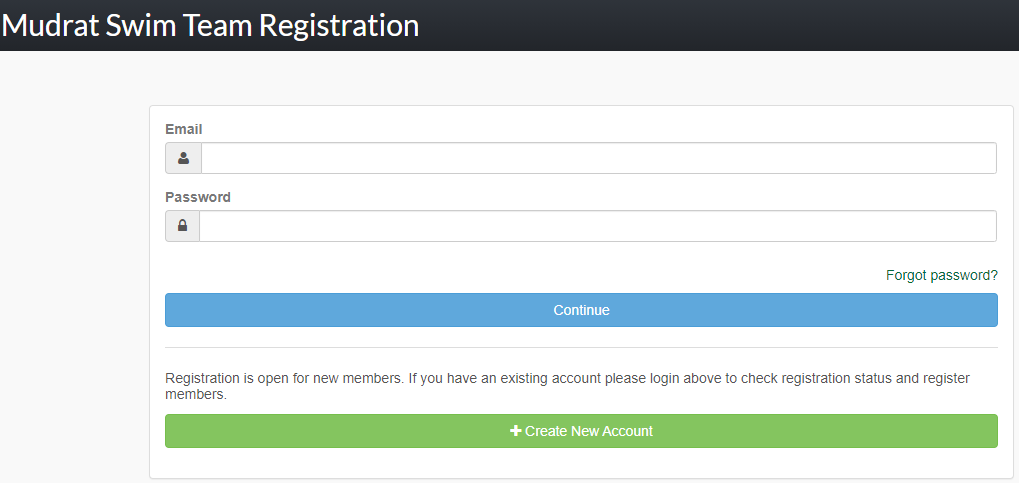
Task: Focus the Password input field
Action: [x=598, y=226]
